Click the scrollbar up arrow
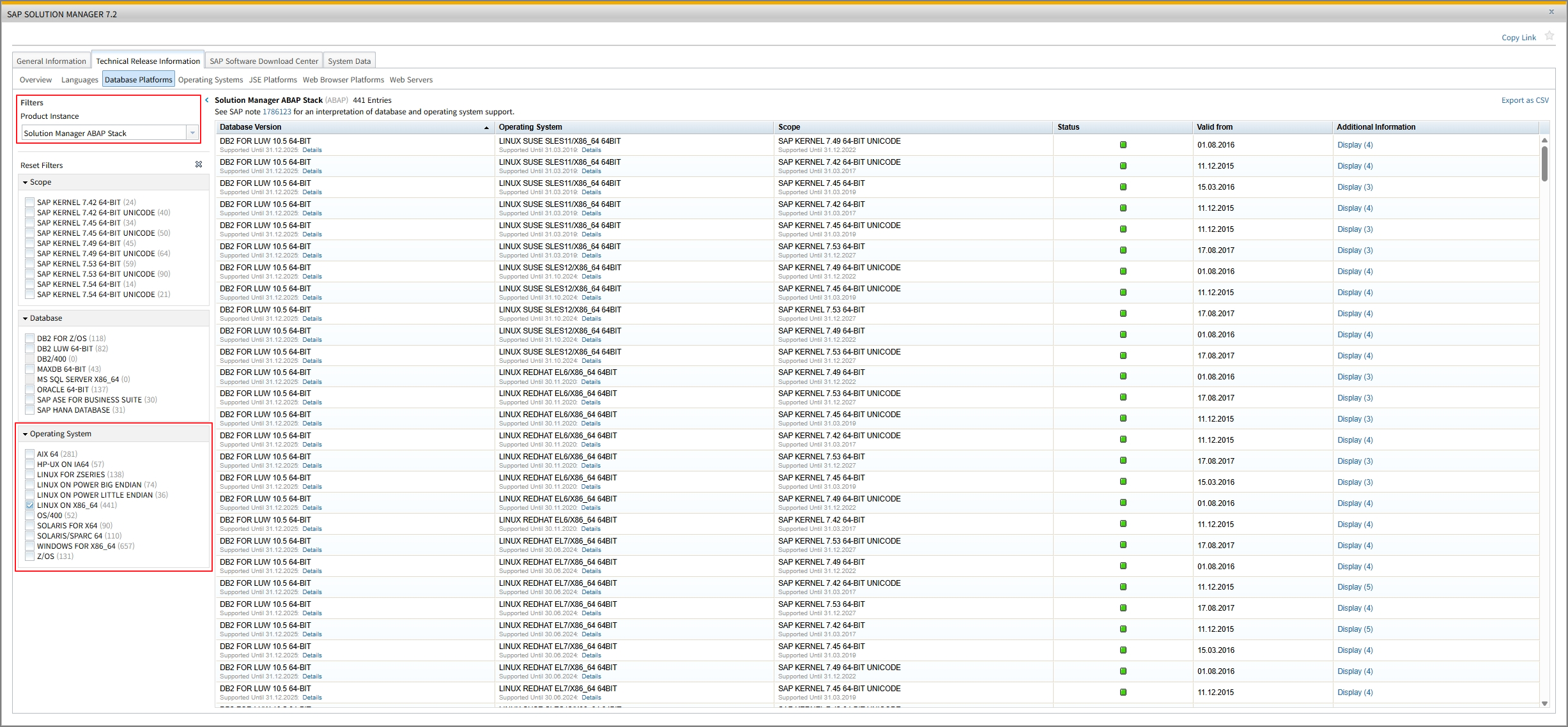The image size is (1568, 727). (x=1544, y=141)
